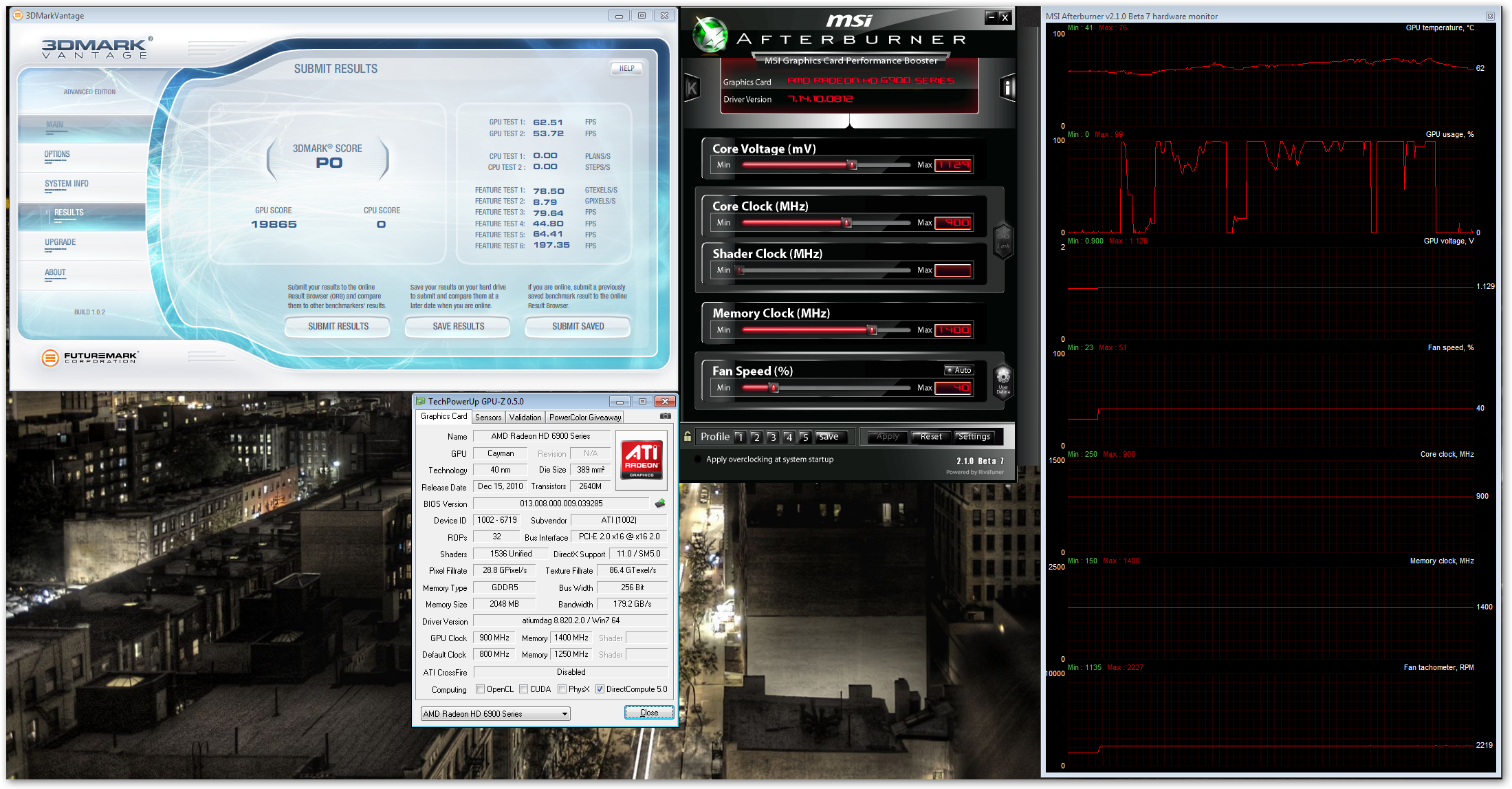Click the GPU Clock 900 MHz field in GPU-Z
Viewport: 1512px width, 789px height.
click(x=494, y=638)
